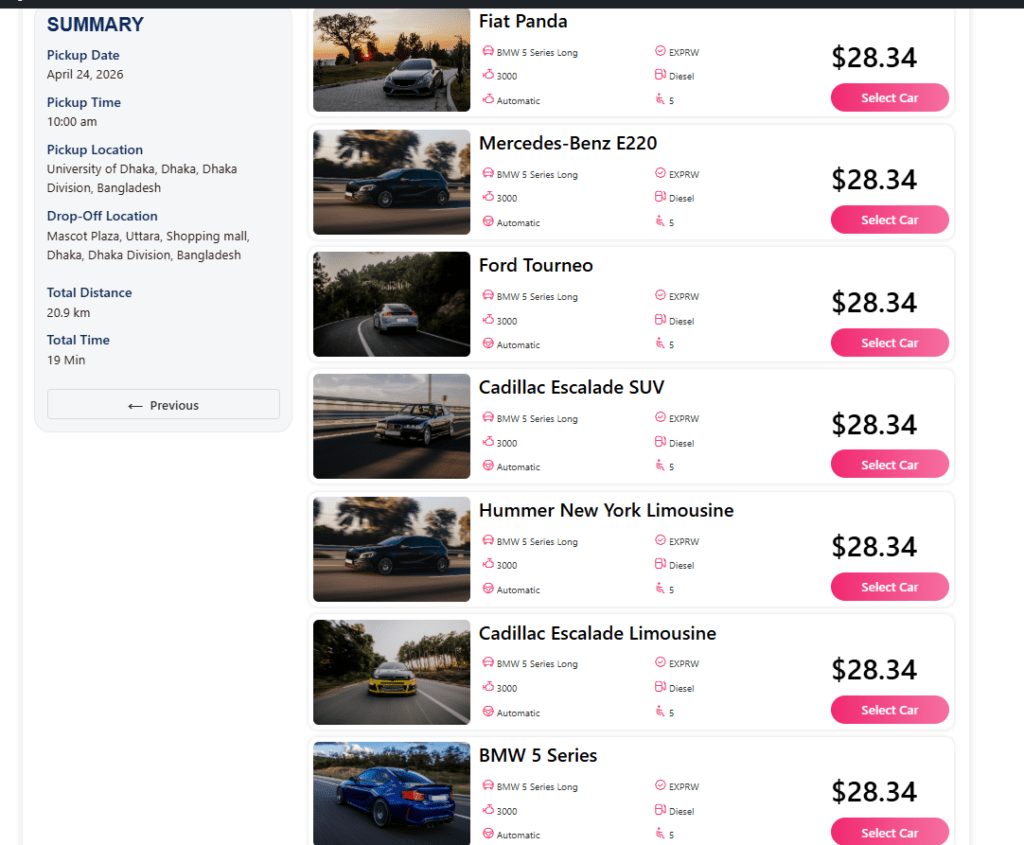Click the BMW 5 Series title
Screen dimensions: 1024x845
[x=537, y=755]
